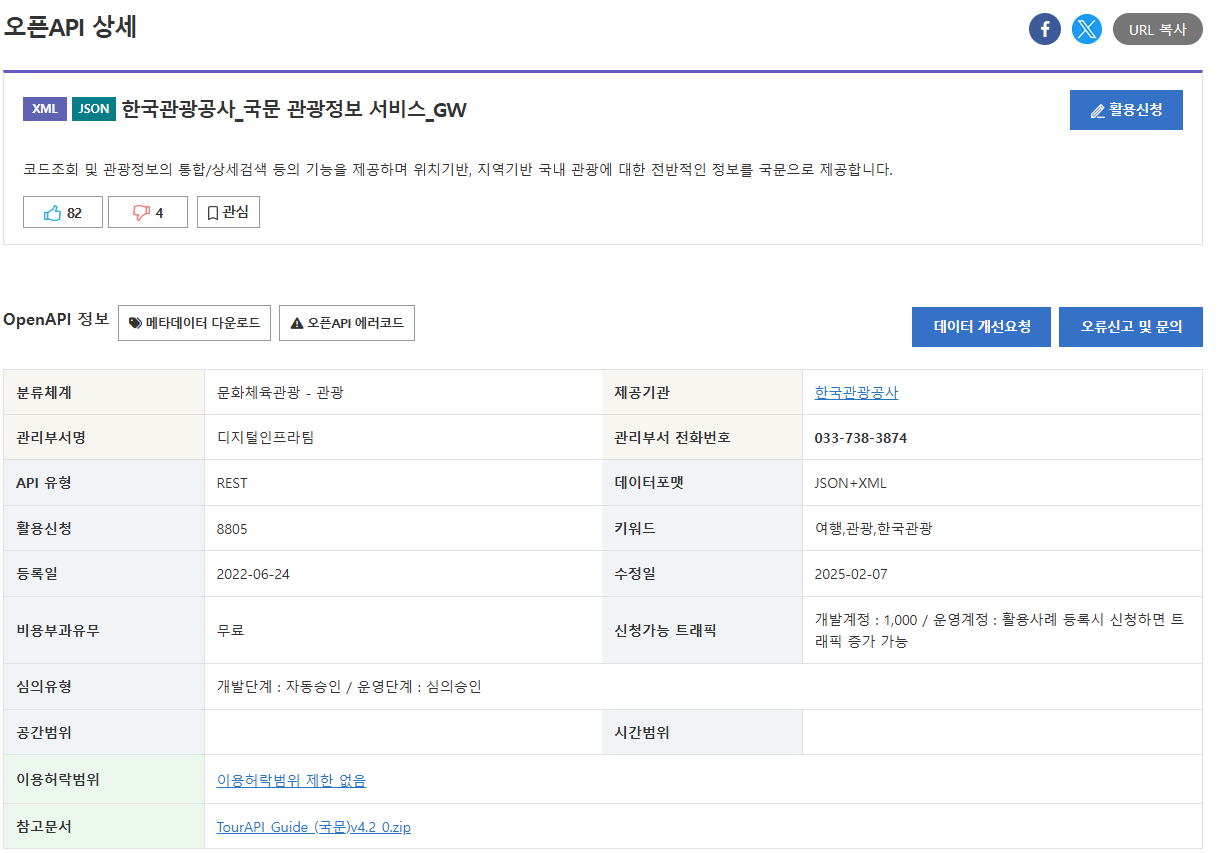Select the phone number 033-738-3874

pos(861,438)
